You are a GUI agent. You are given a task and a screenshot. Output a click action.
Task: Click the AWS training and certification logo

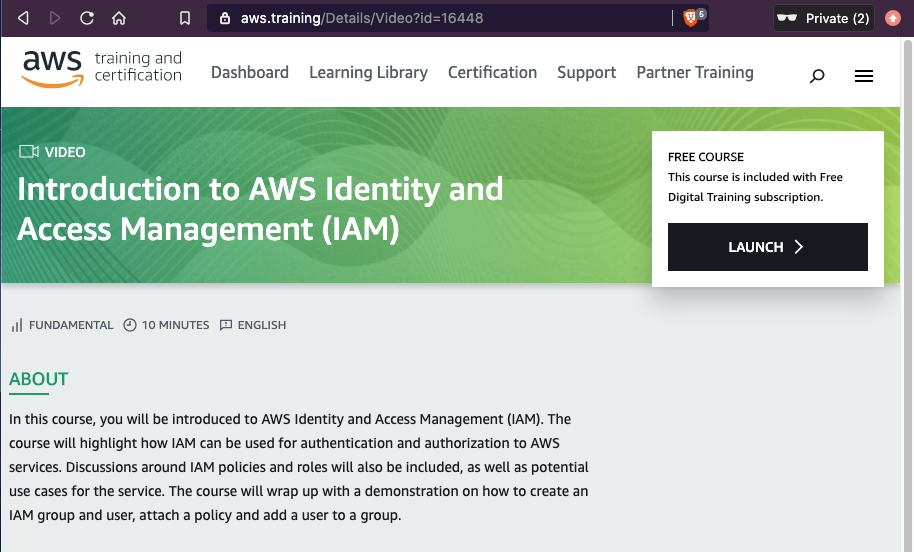click(x=101, y=68)
